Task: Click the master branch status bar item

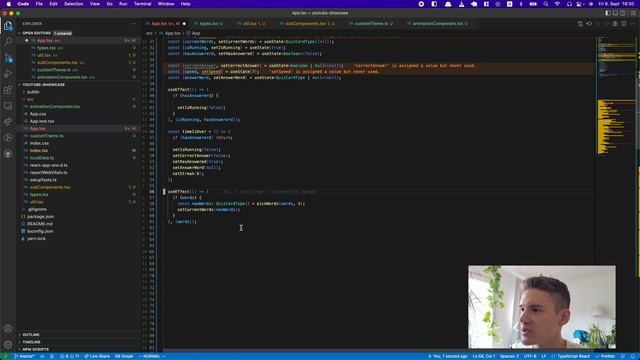Action: point(25,356)
